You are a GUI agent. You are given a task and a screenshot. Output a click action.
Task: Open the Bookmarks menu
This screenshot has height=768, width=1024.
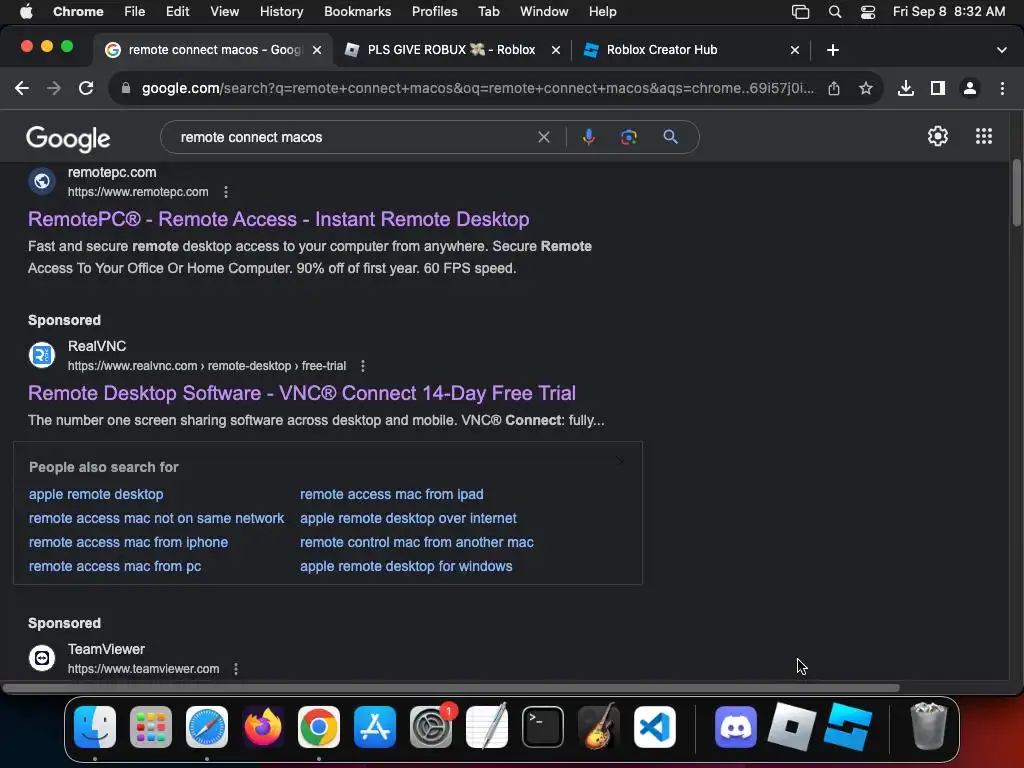click(357, 12)
